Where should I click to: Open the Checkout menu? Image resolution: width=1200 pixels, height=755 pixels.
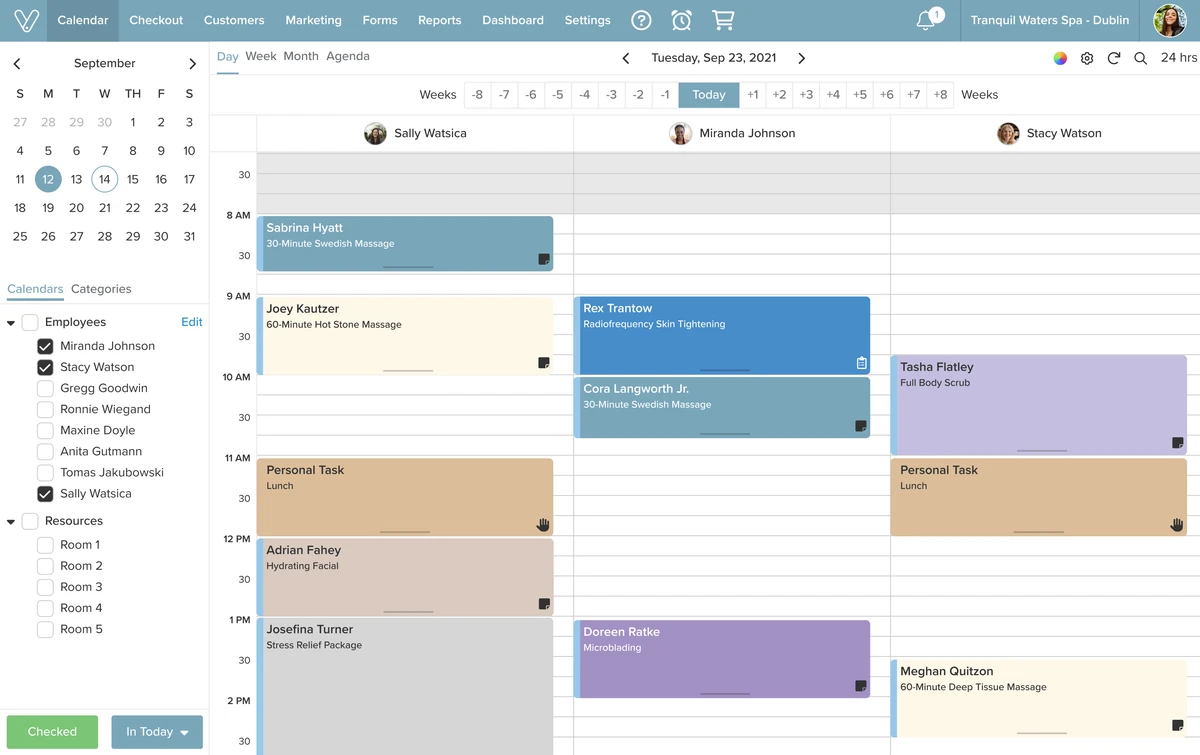(156, 20)
